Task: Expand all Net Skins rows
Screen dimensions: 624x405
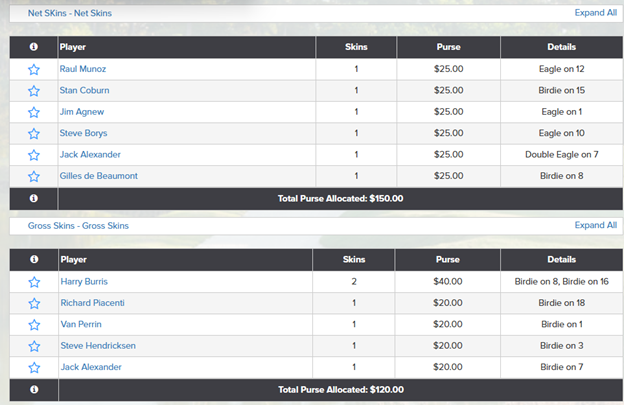Action: pyautogui.click(x=595, y=13)
